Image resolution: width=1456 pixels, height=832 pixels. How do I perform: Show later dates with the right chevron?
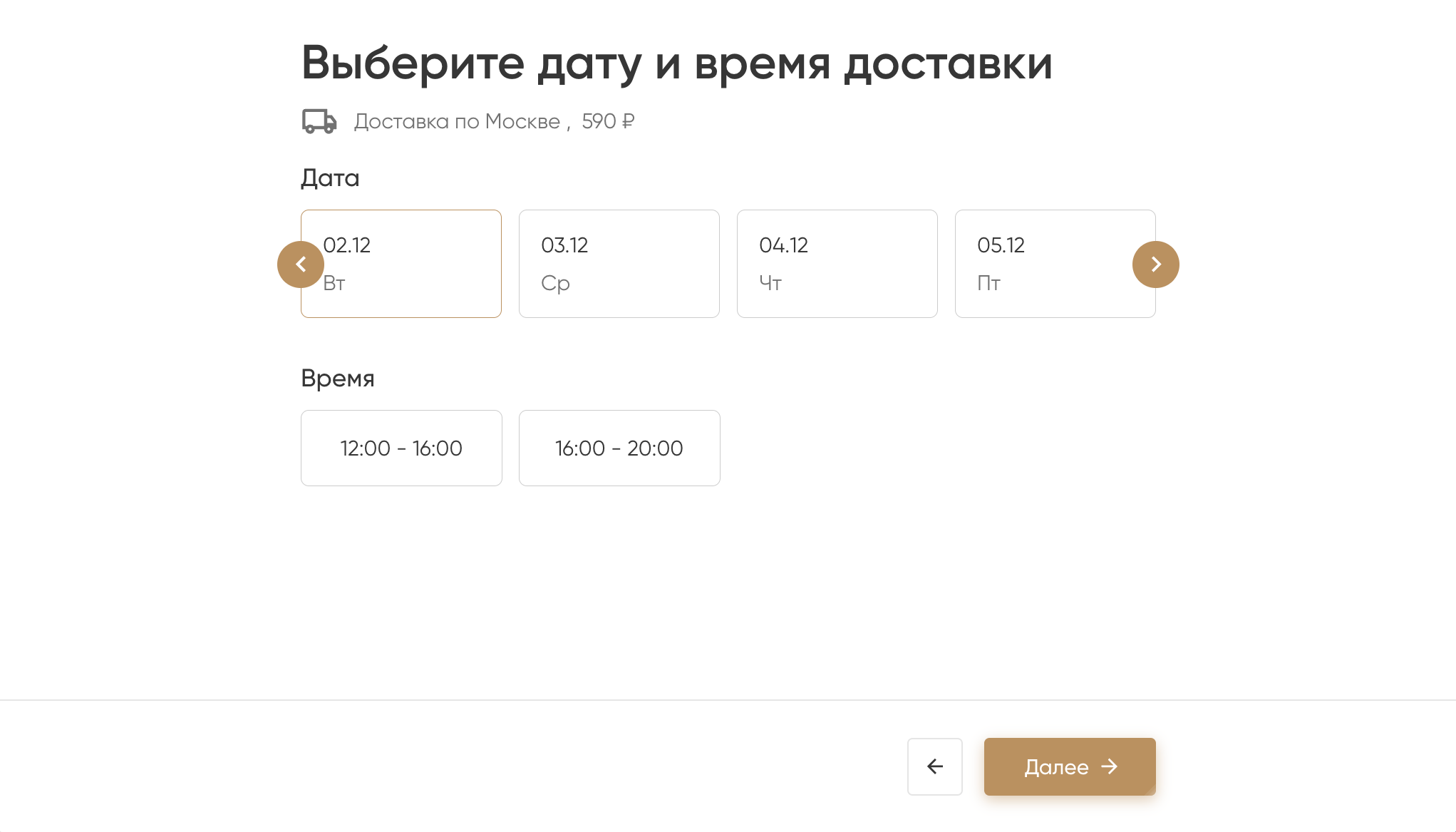[1155, 265]
